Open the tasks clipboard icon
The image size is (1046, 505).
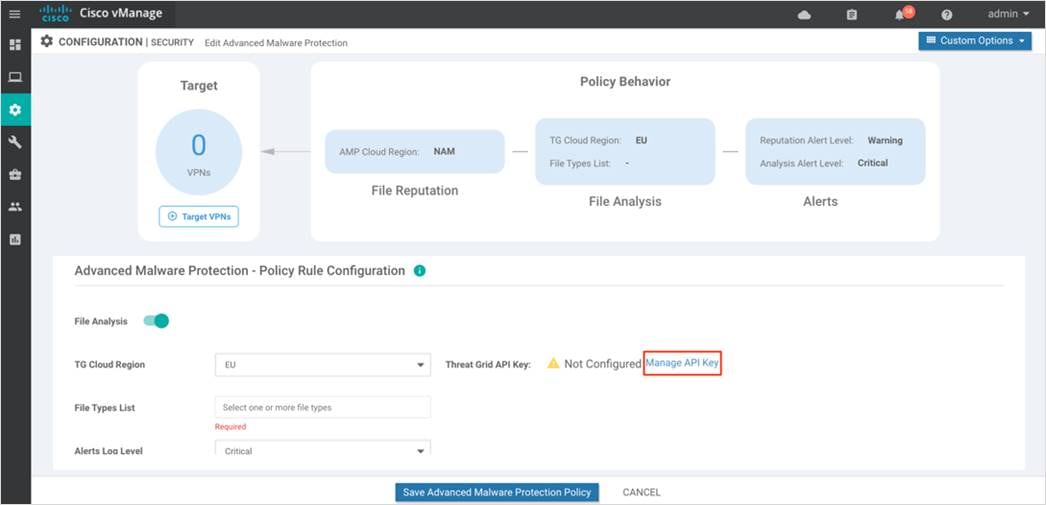click(x=852, y=15)
